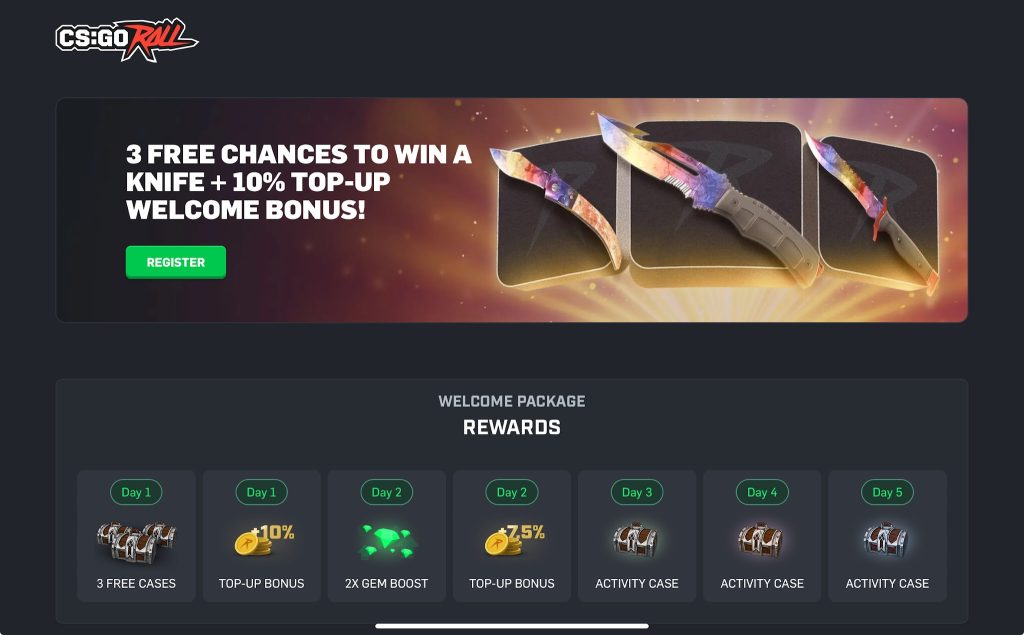Click the +7.5% gold coins icon

coord(515,540)
